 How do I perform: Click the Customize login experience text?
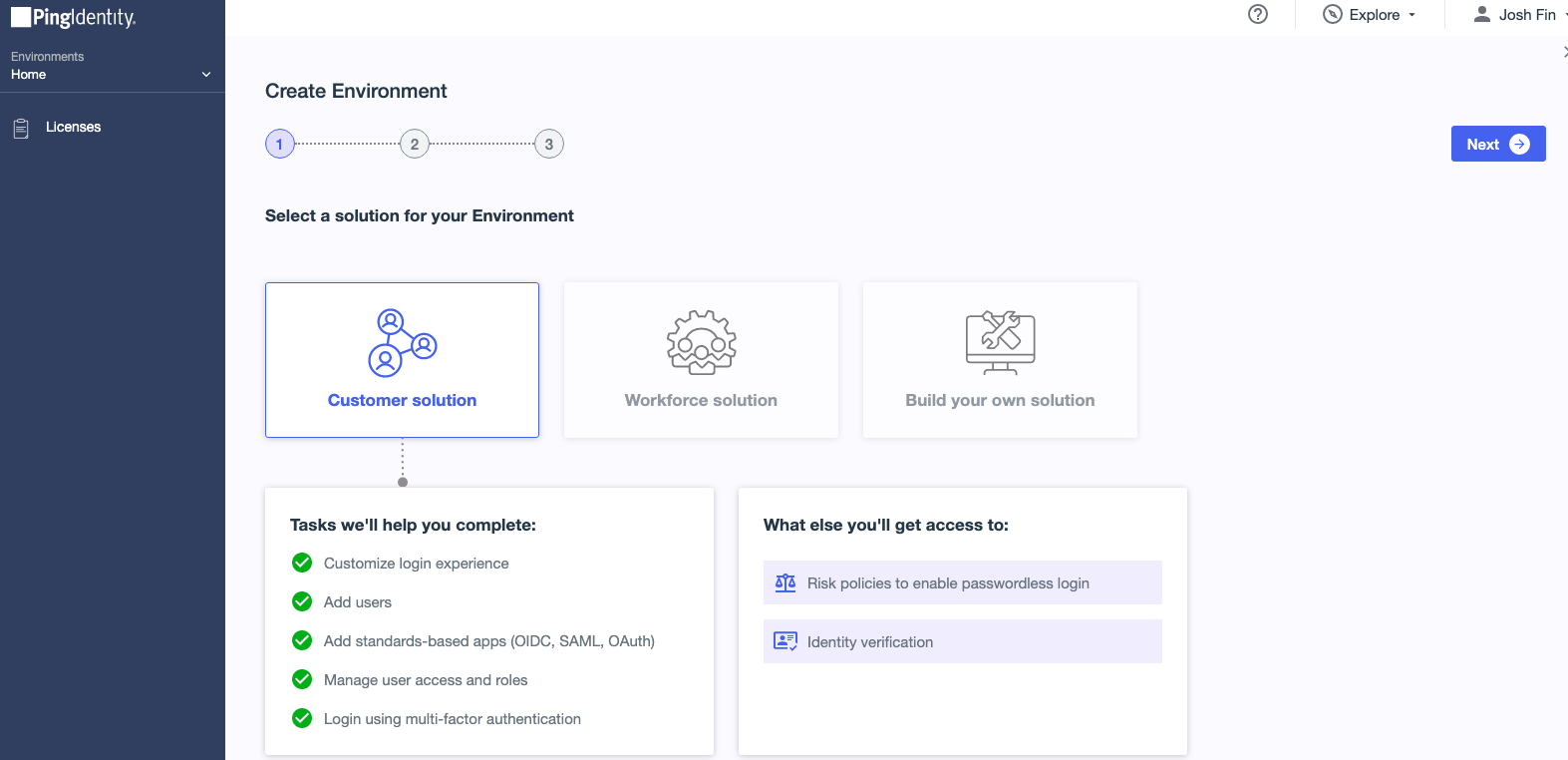pyautogui.click(x=417, y=564)
